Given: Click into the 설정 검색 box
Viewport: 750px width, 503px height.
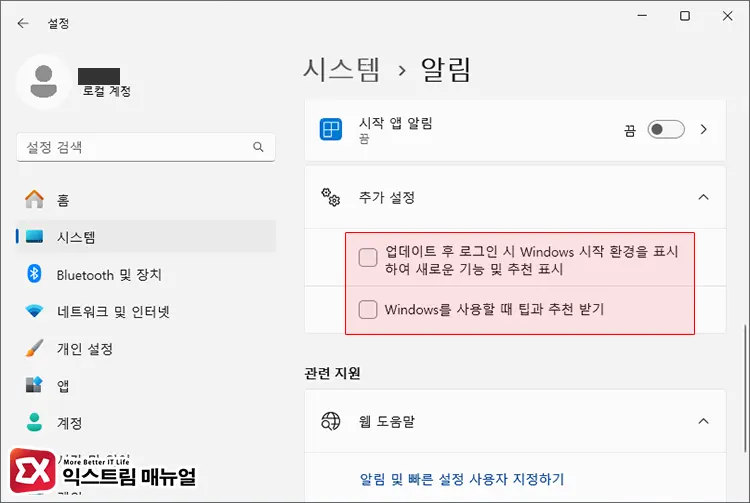Looking at the screenshot, I should 146,147.
